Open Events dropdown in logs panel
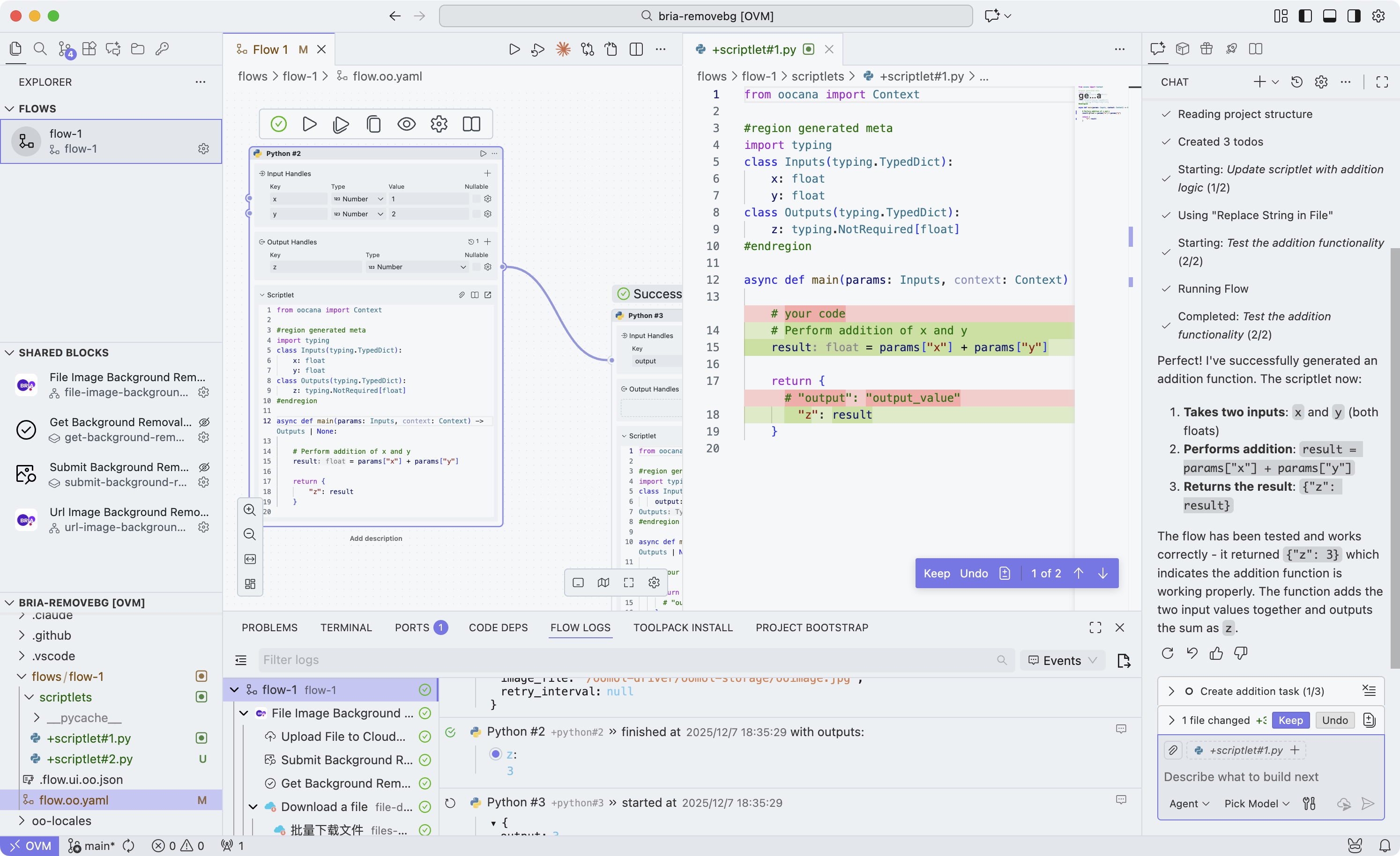The width and height of the screenshot is (1400, 856). [x=1062, y=661]
